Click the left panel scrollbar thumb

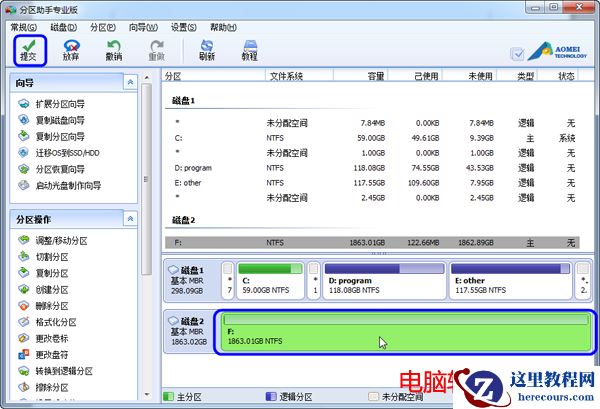click(x=147, y=179)
